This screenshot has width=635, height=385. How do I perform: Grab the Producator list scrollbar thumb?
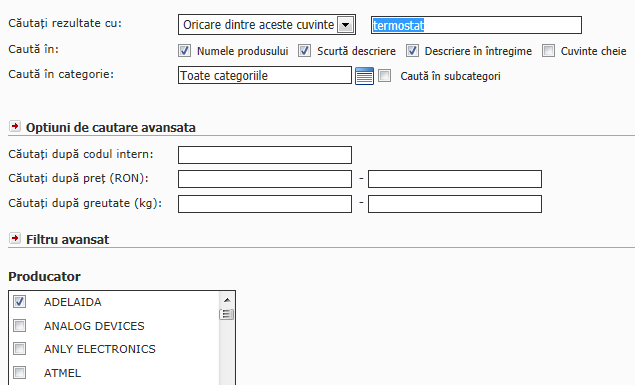pos(227,314)
